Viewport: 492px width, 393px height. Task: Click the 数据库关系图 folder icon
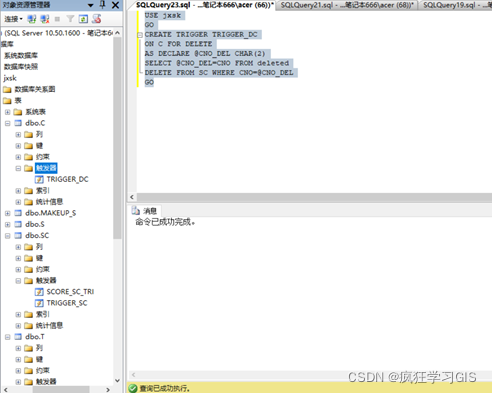pos(7,89)
